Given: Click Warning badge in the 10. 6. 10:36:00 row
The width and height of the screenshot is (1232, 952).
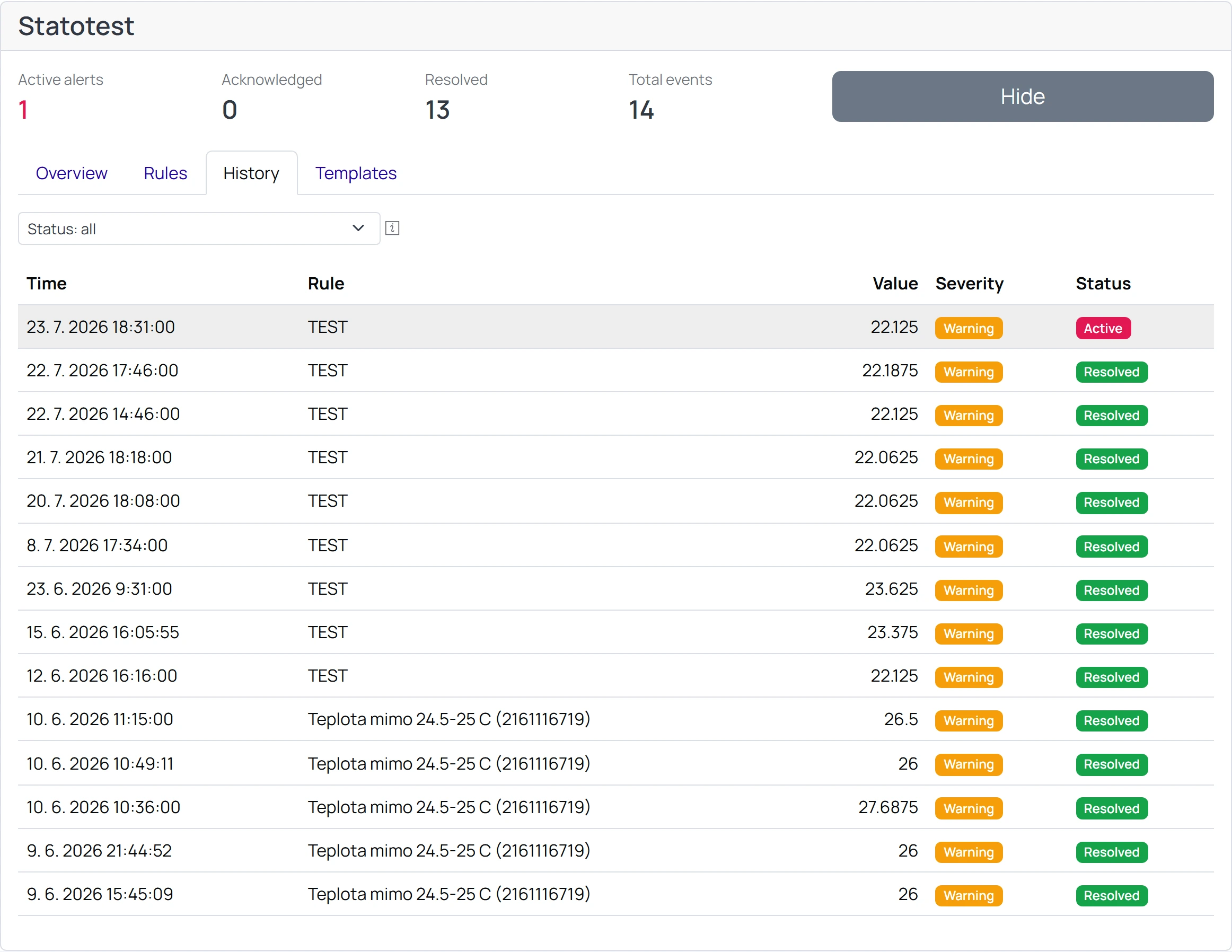Looking at the screenshot, I should [x=969, y=808].
